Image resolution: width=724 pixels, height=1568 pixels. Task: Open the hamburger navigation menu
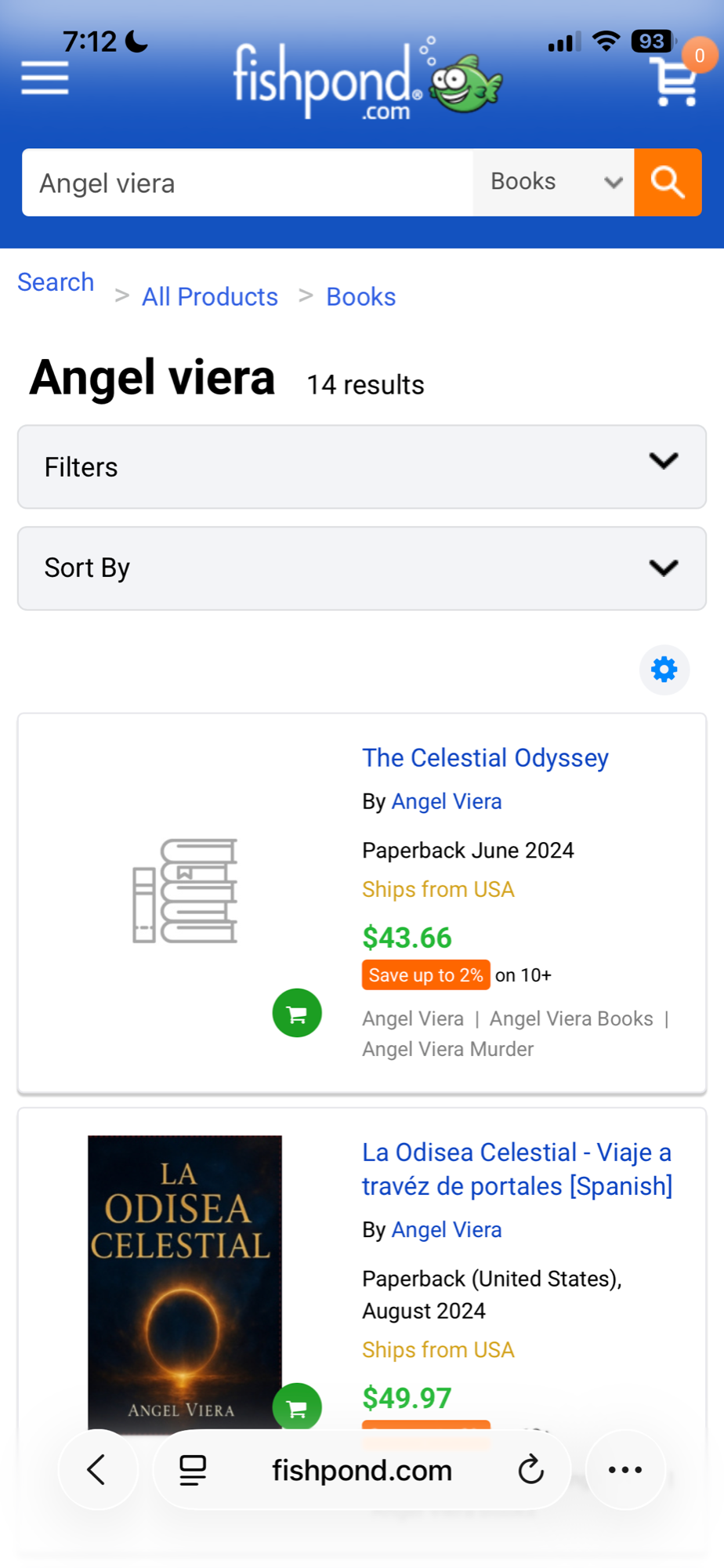point(45,78)
